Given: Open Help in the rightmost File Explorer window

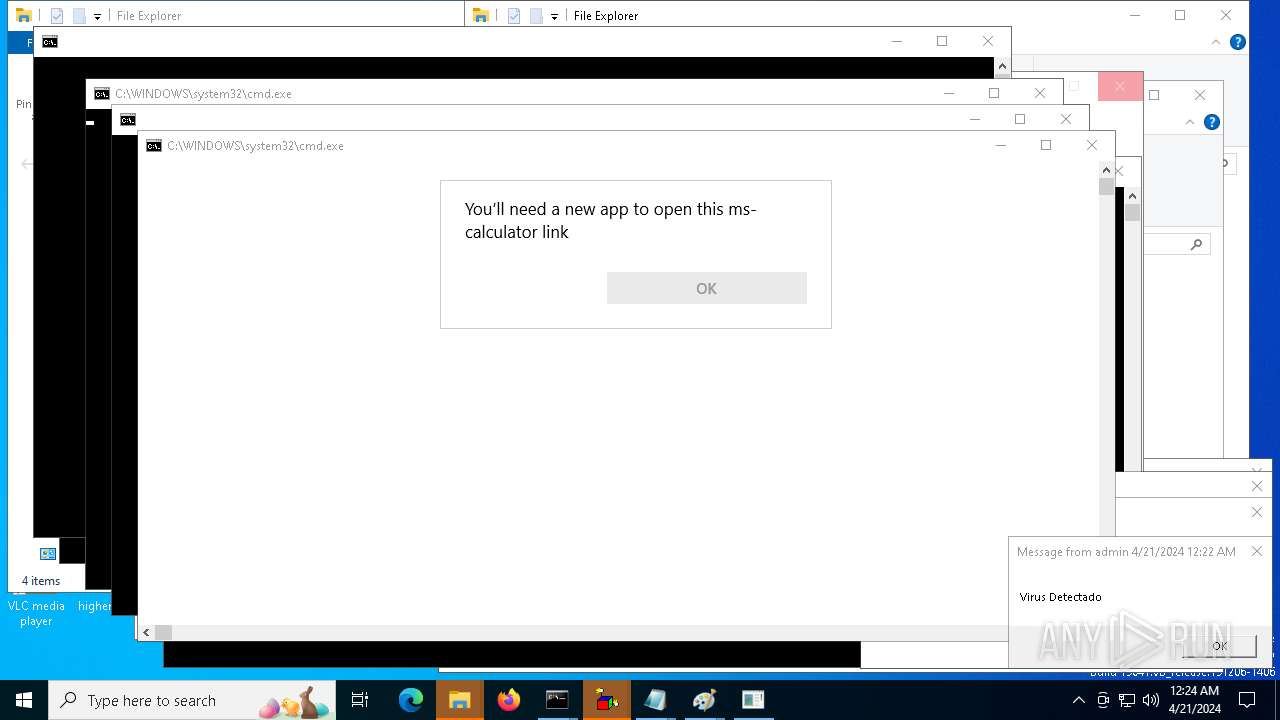Looking at the screenshot, I should pyautogui.click(x=1237, y=42).
